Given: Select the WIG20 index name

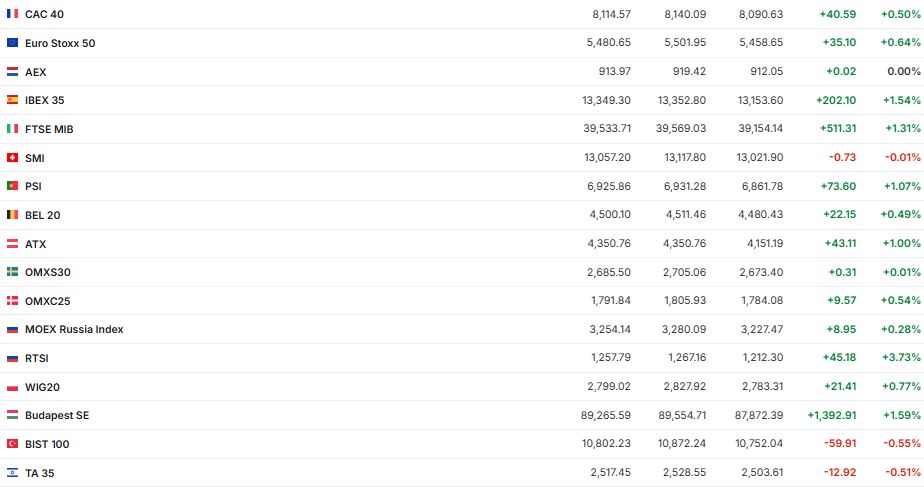Looking at the screenshot, I should click(44, 386).
